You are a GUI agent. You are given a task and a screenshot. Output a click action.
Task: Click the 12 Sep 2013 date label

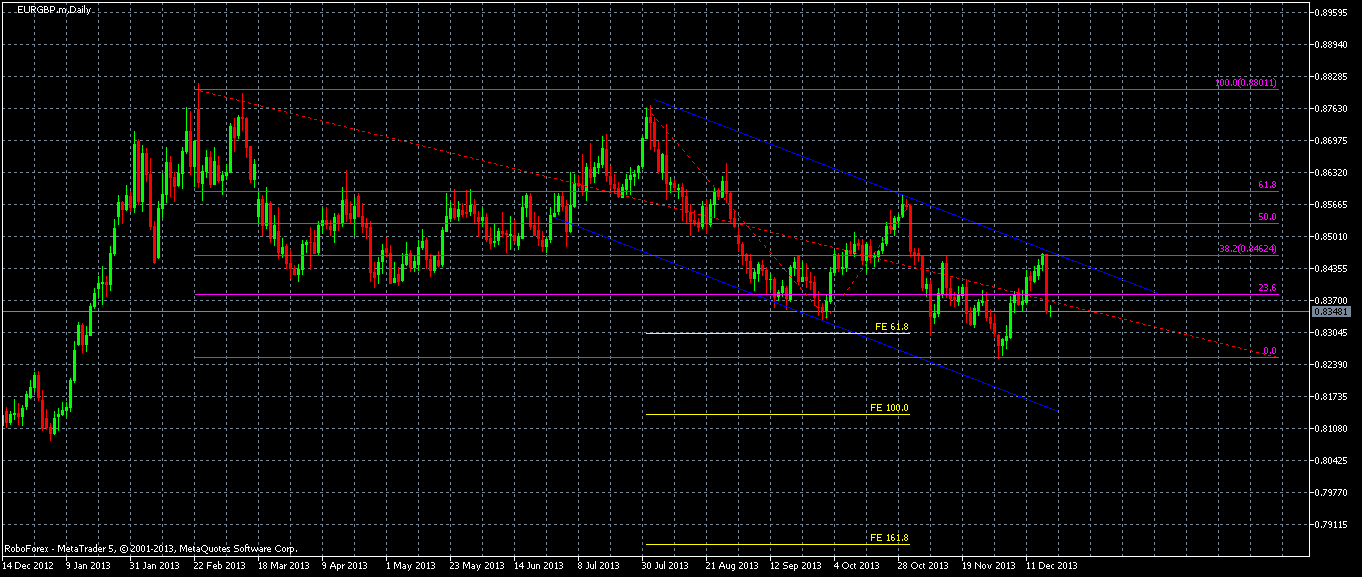794,565
